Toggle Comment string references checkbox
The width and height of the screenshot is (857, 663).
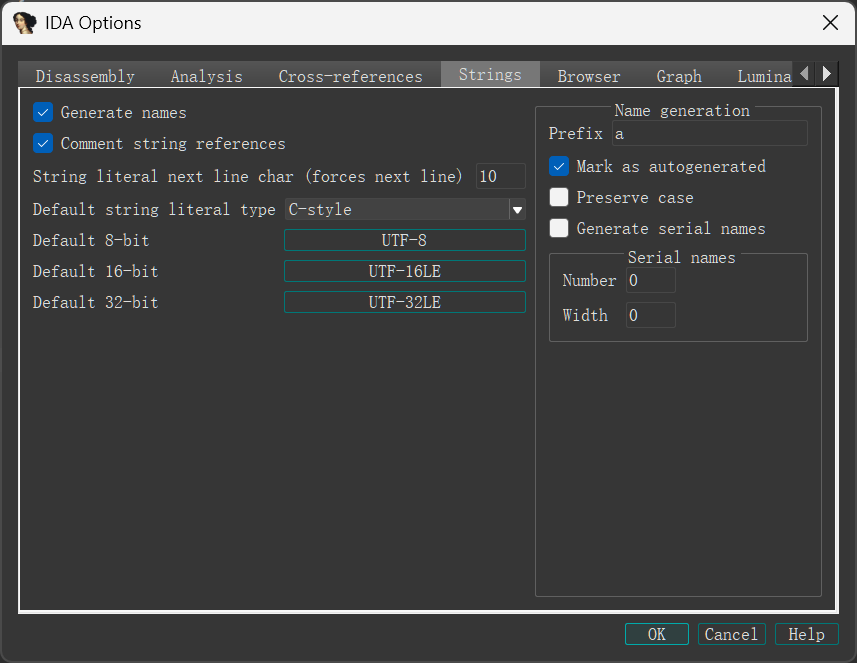coord(43,144)
